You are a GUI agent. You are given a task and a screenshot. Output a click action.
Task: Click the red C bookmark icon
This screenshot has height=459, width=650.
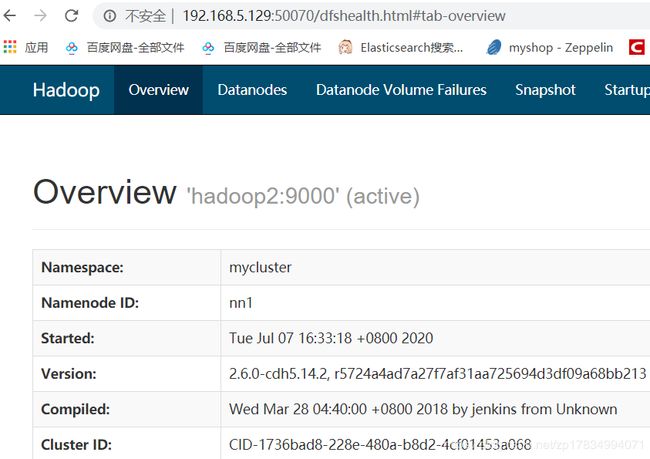(637, 47)
